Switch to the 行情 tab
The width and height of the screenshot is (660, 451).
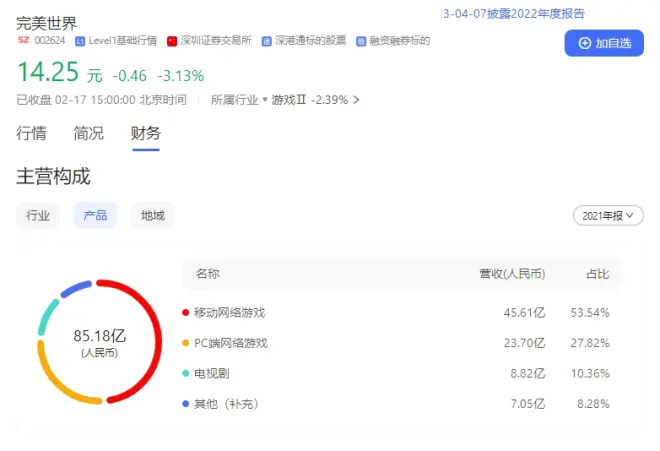point(31,134)
